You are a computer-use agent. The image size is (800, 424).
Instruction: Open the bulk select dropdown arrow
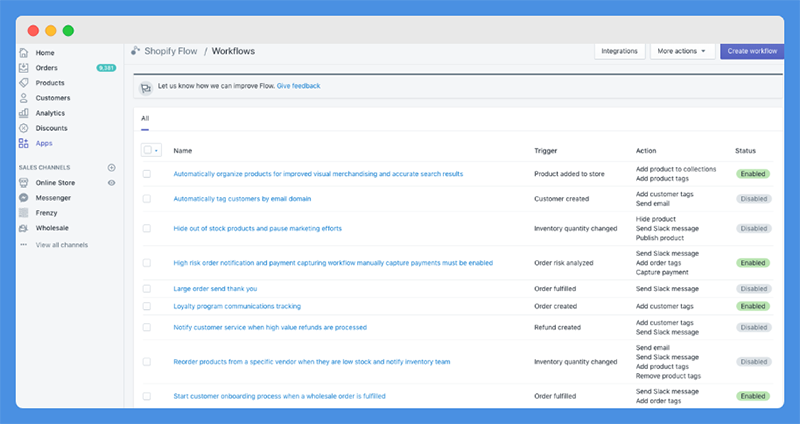(156, 151)
